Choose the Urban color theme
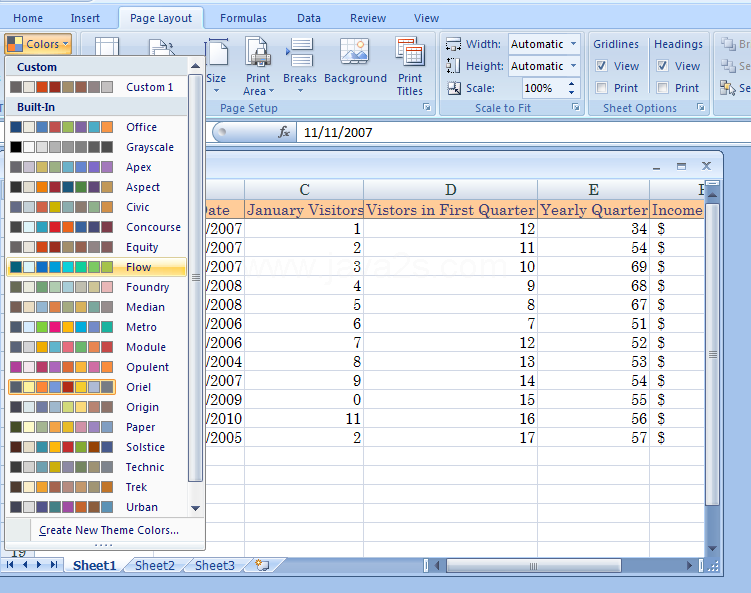This screenshot has height=593, width=751. 98,507
